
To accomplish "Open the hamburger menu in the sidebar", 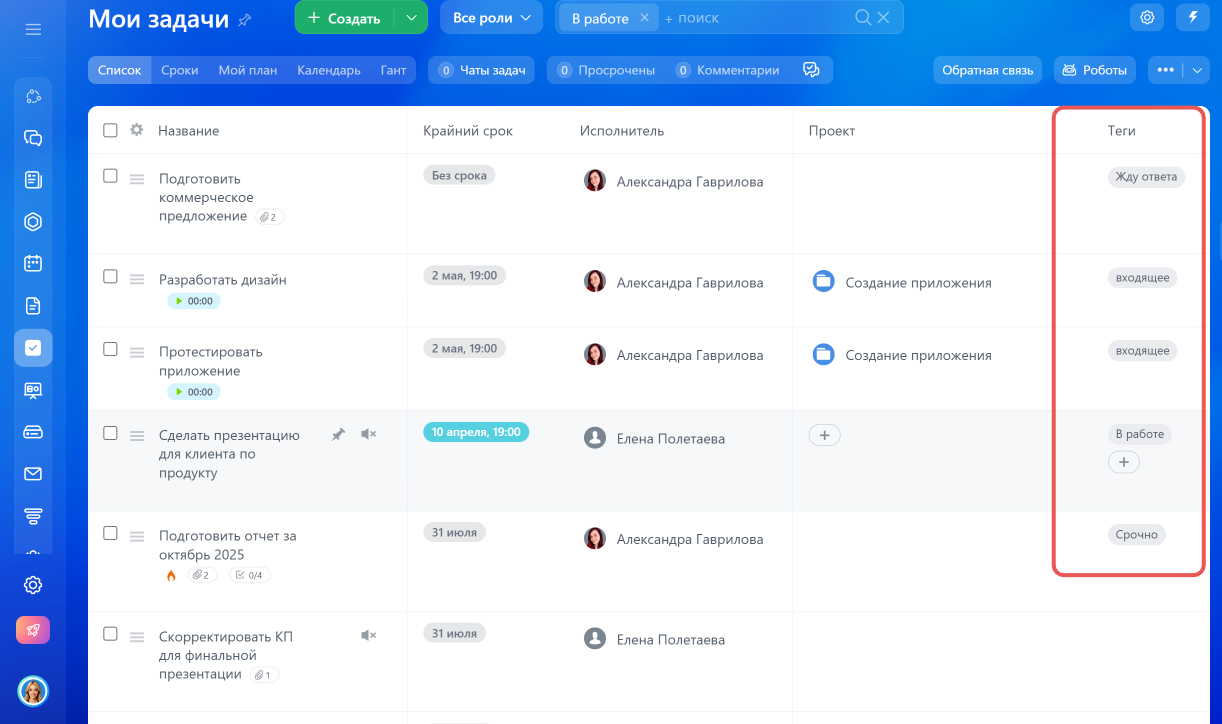I will [x=33, y=30].
